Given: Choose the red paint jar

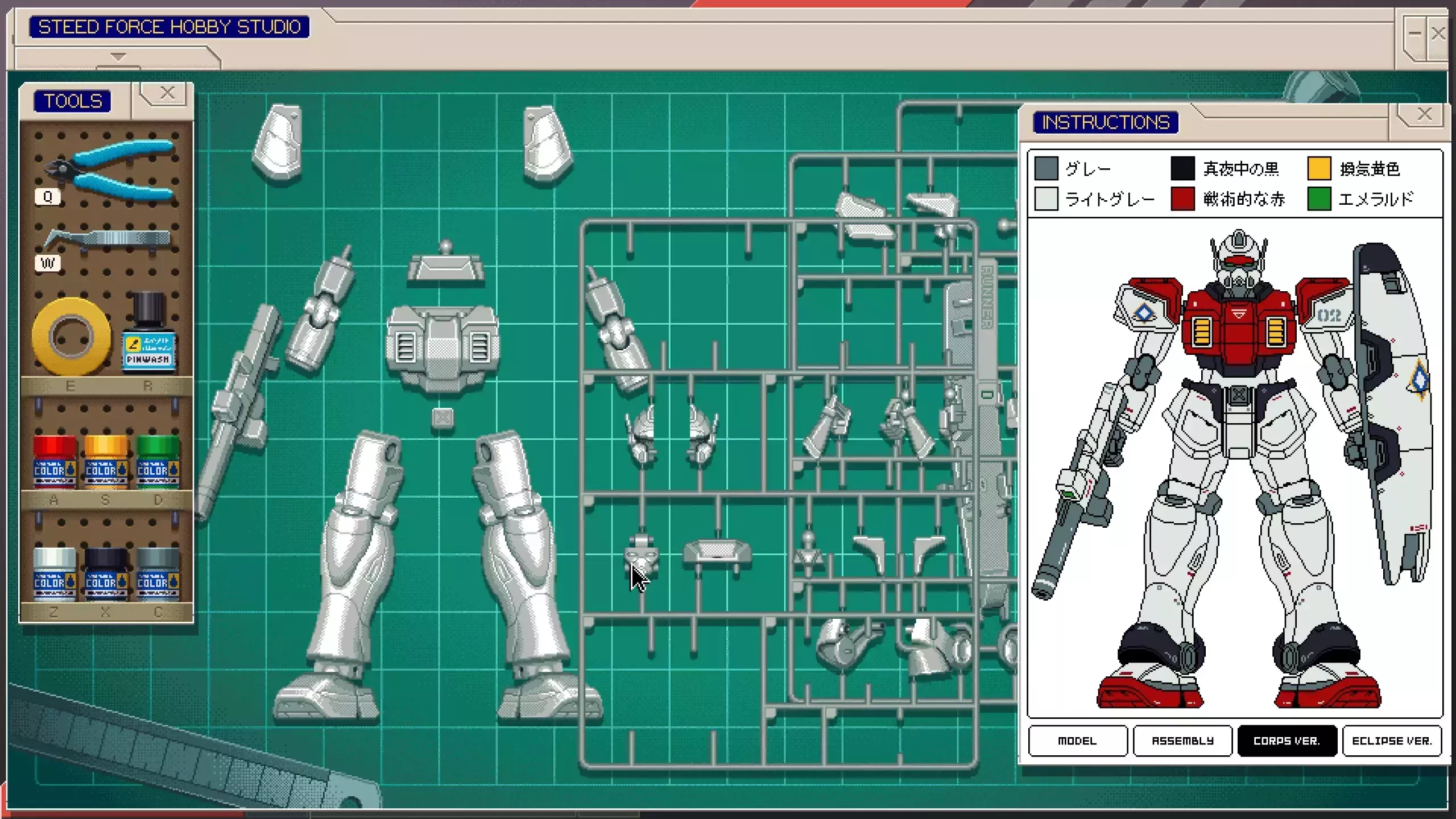Looking at the screenshot, I should pos(55,462).
